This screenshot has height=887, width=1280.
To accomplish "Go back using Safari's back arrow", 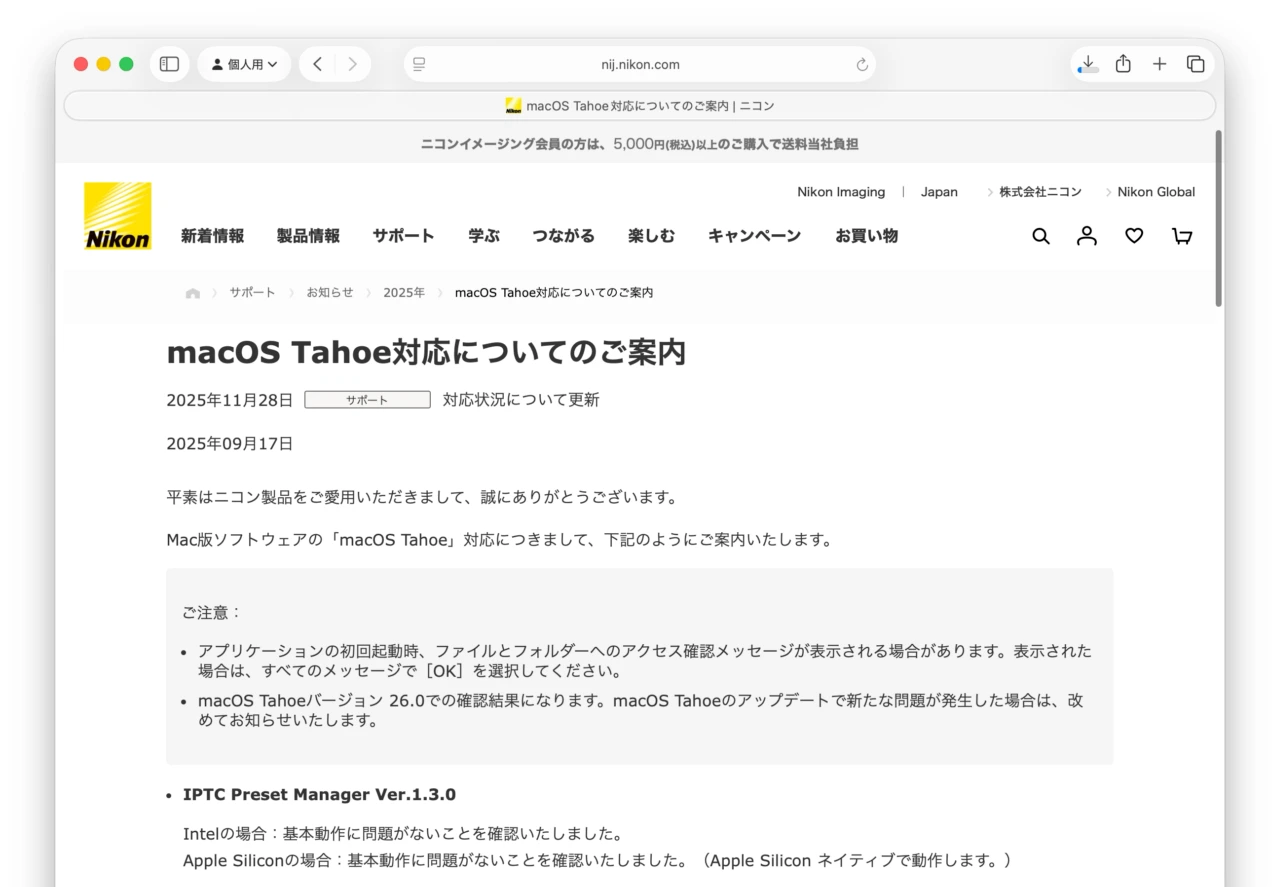I will 317,63.
